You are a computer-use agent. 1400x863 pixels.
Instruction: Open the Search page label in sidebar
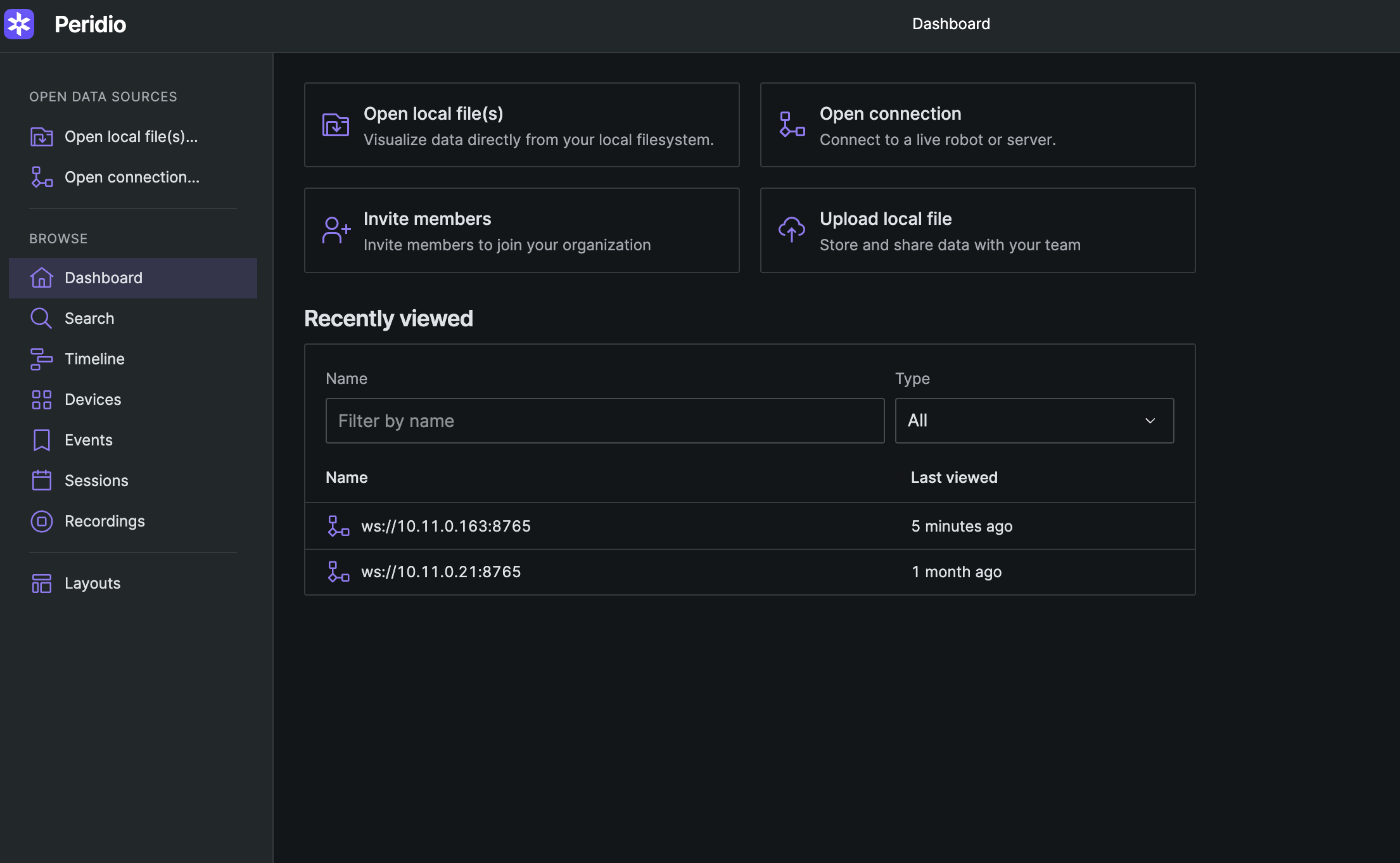[89, 318]
